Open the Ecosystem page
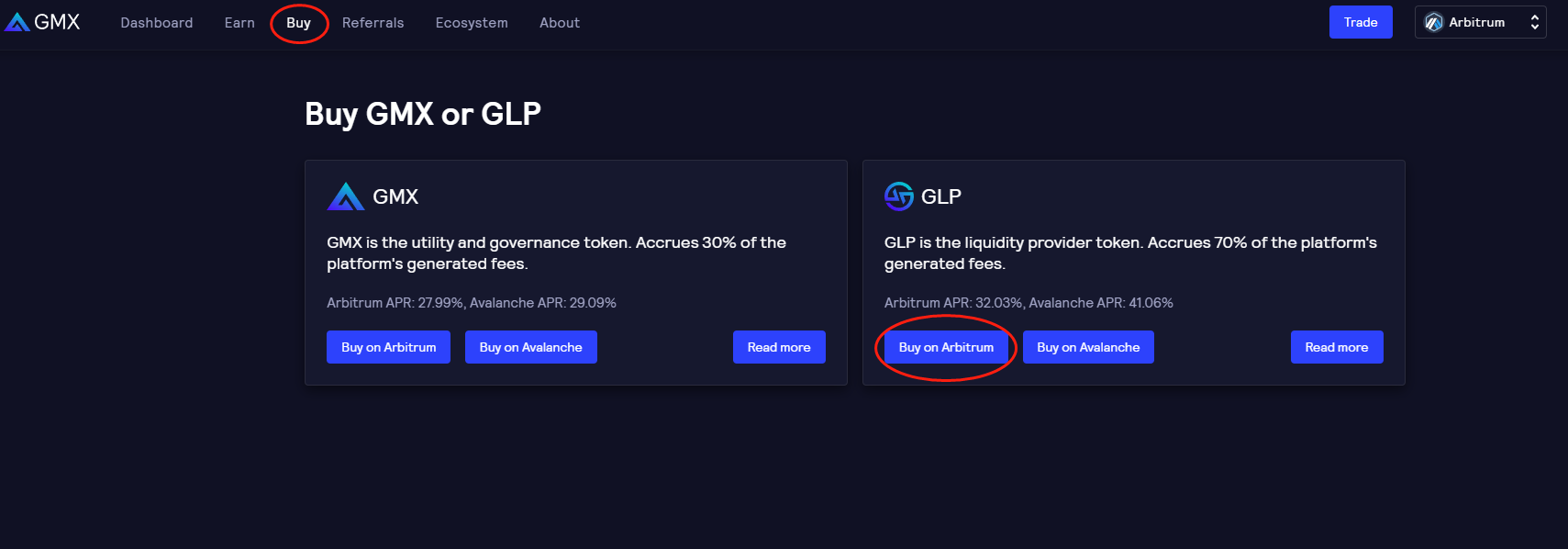Image resolution: width=1568 pixels, height=549 pixels. (472, 23)
